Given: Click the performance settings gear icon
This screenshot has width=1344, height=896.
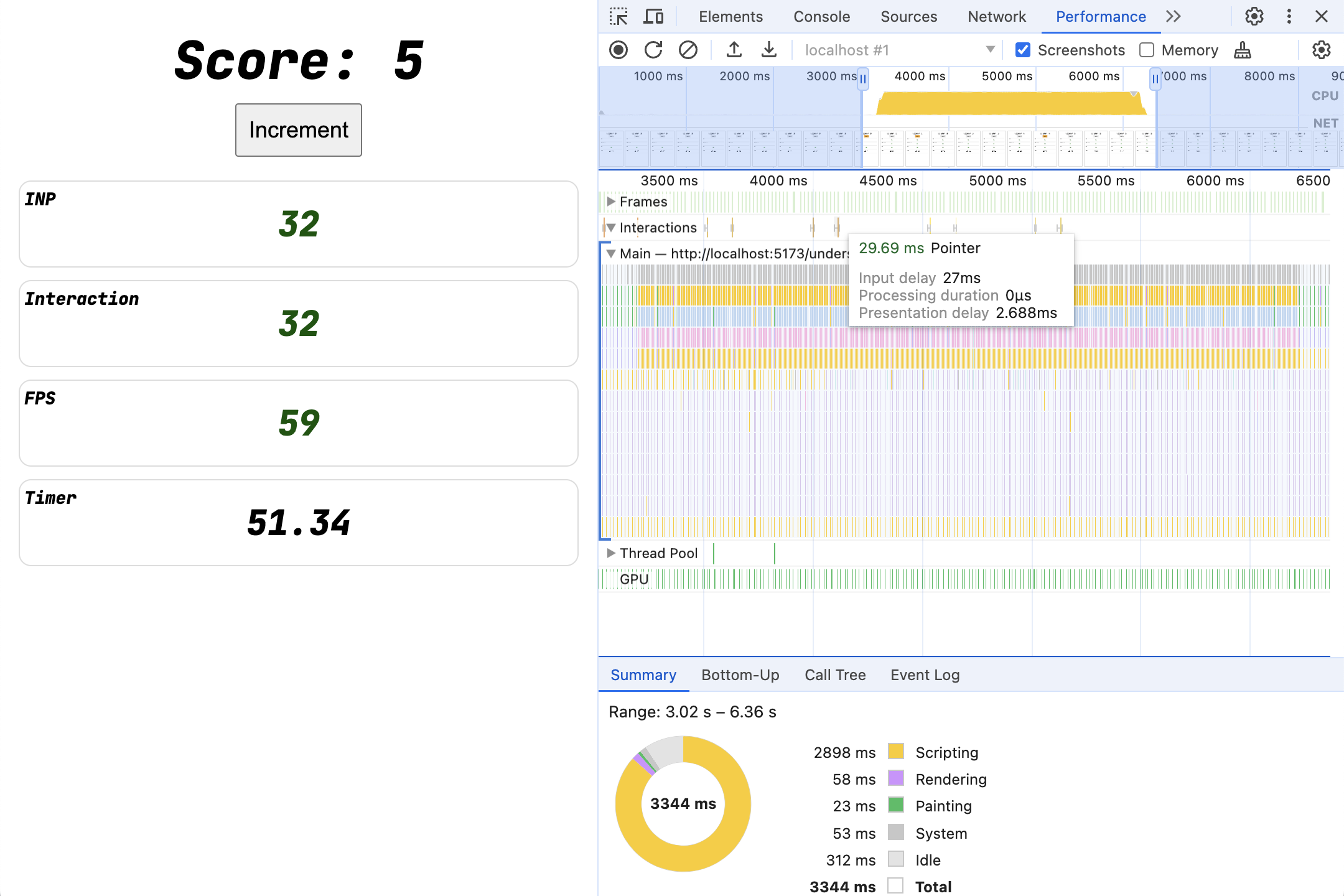Looking at the screenshot, I should point(1322,49).
